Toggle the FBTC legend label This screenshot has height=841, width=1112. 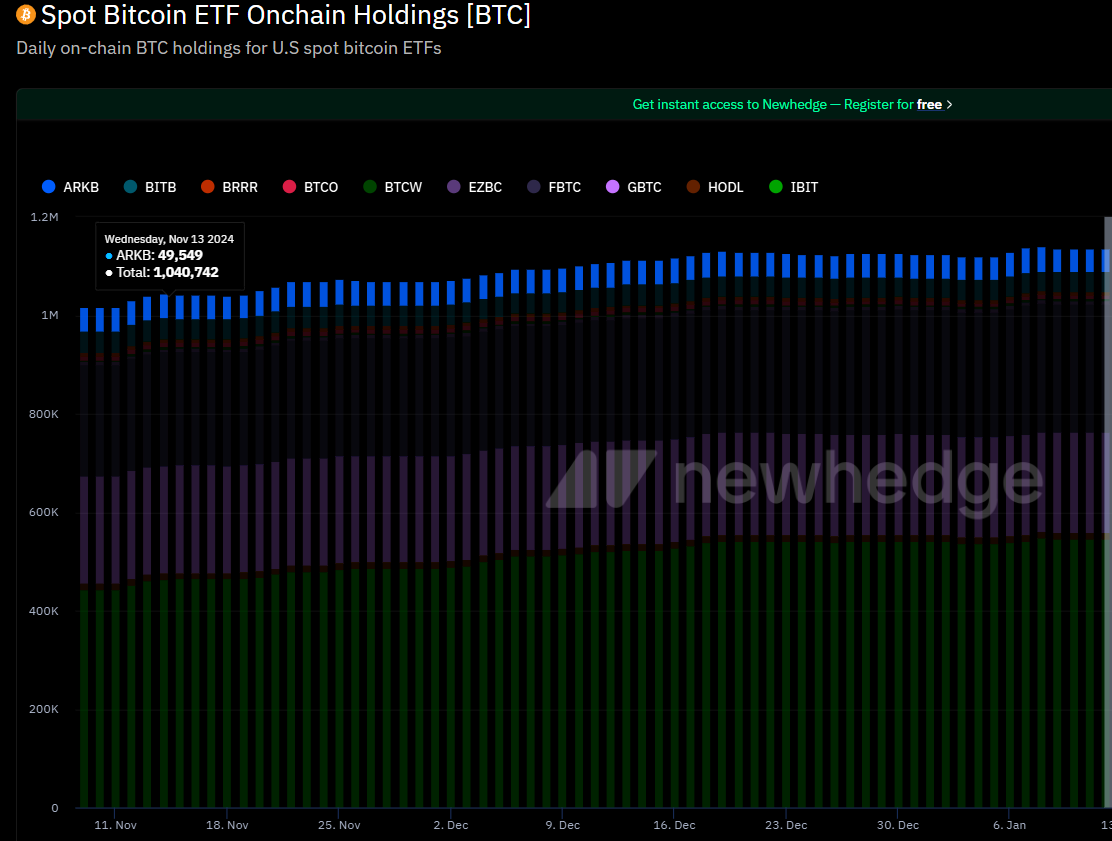[x=565, y=187]
